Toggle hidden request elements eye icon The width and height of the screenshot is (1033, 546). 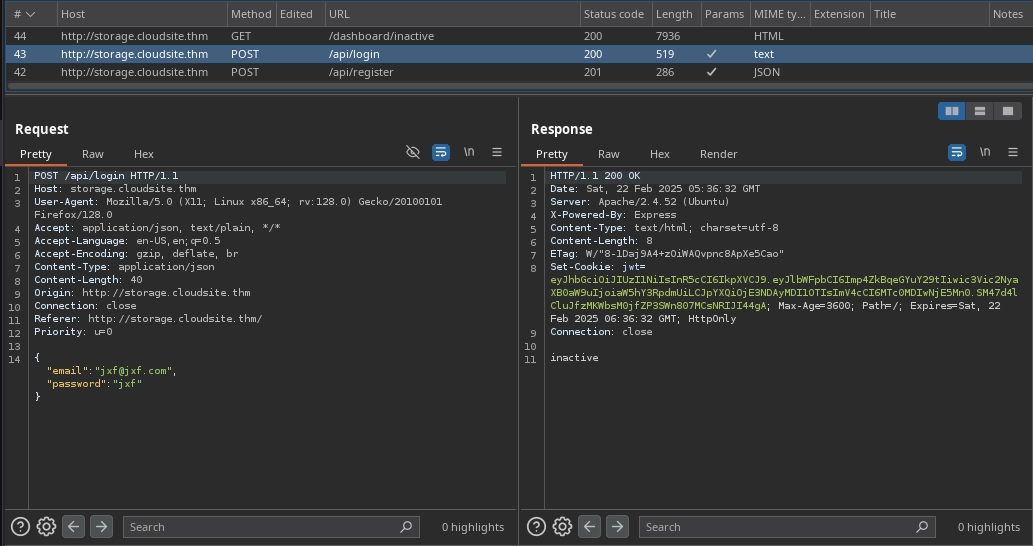pos(413,152)
